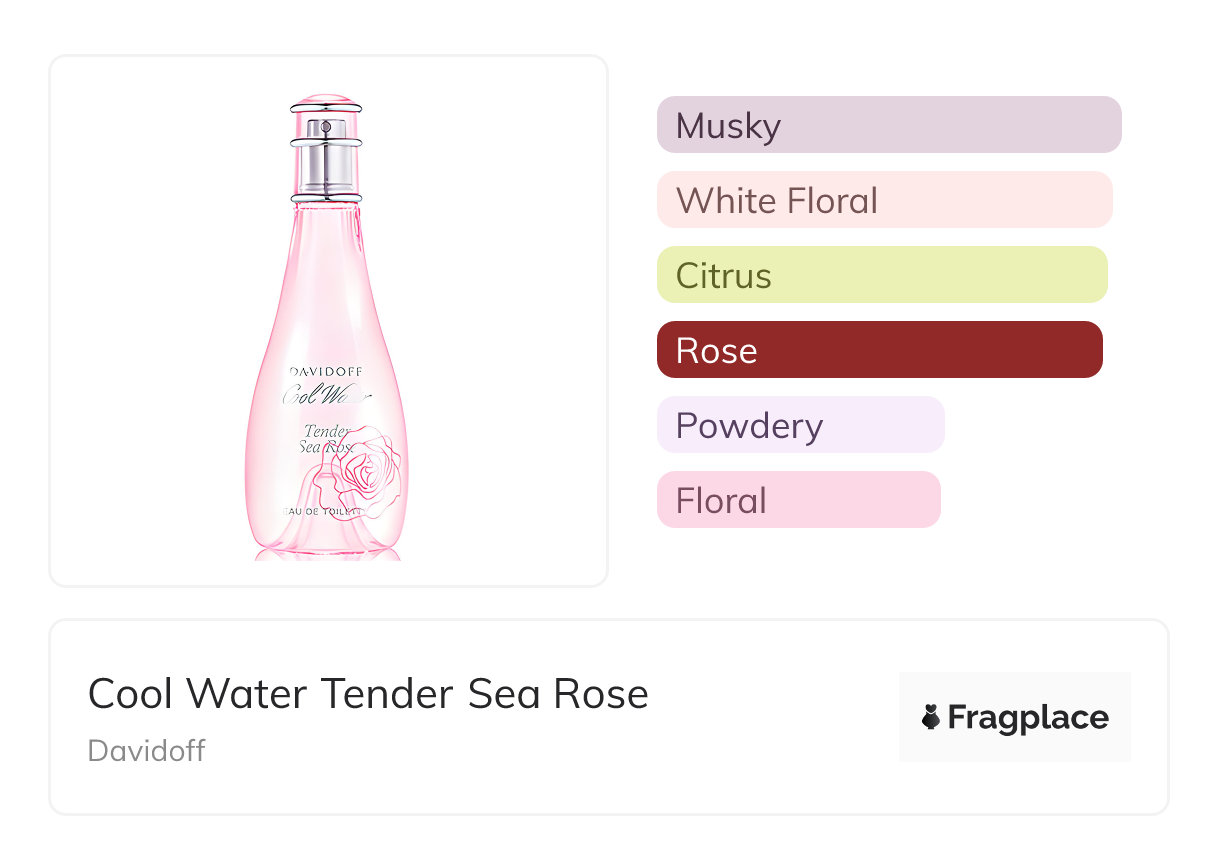Select the Musky accord bar
The width and height of the screenshot is (1218, 864).
pos(888,125)
